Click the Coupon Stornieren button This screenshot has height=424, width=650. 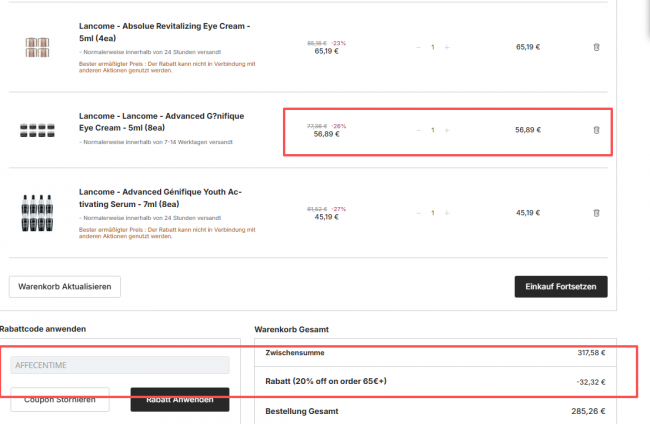60,400
